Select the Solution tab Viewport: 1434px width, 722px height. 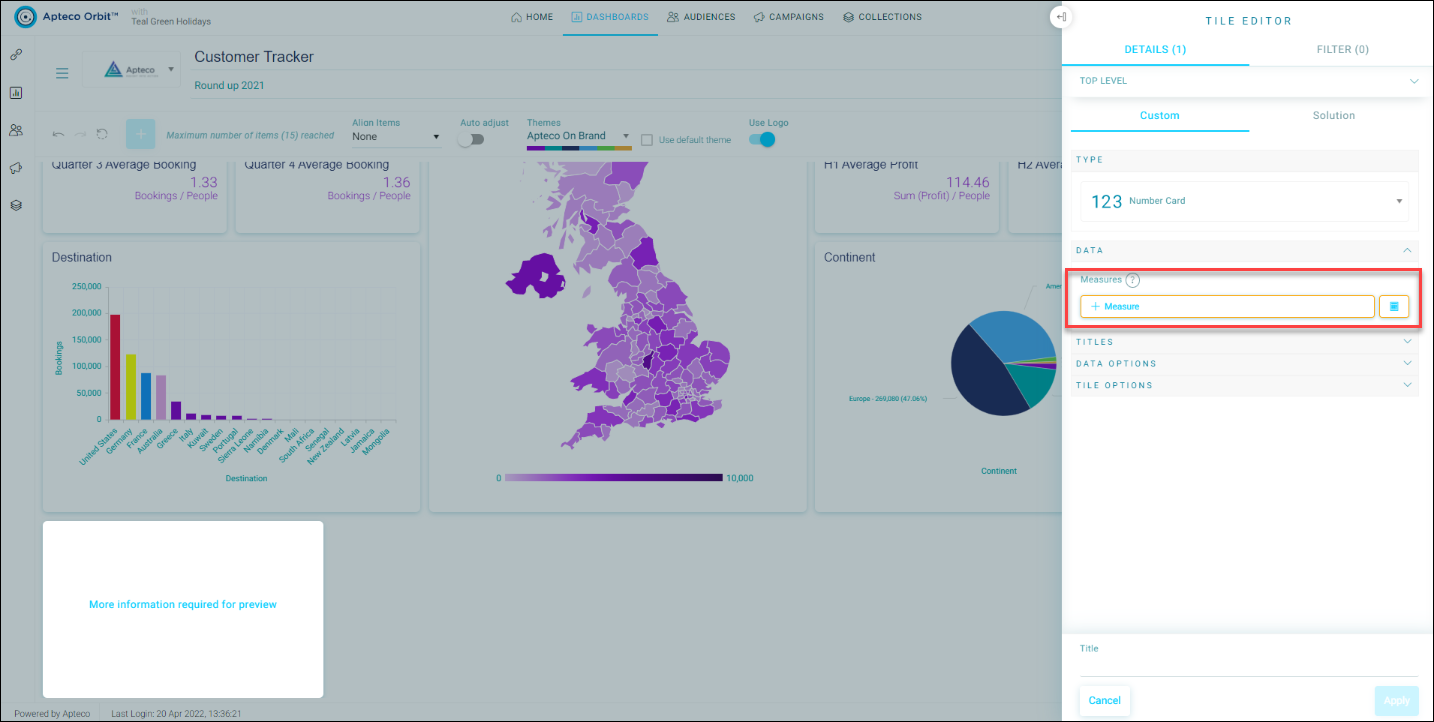[1334, 116]
